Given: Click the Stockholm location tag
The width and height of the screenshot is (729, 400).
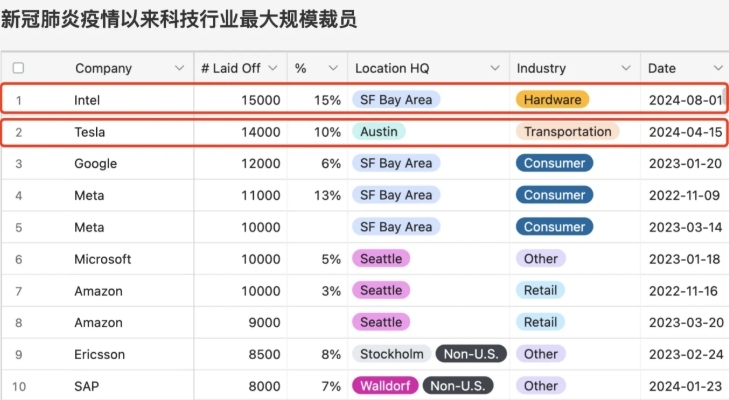Looking at the screenshot, I should pos(391,354).
